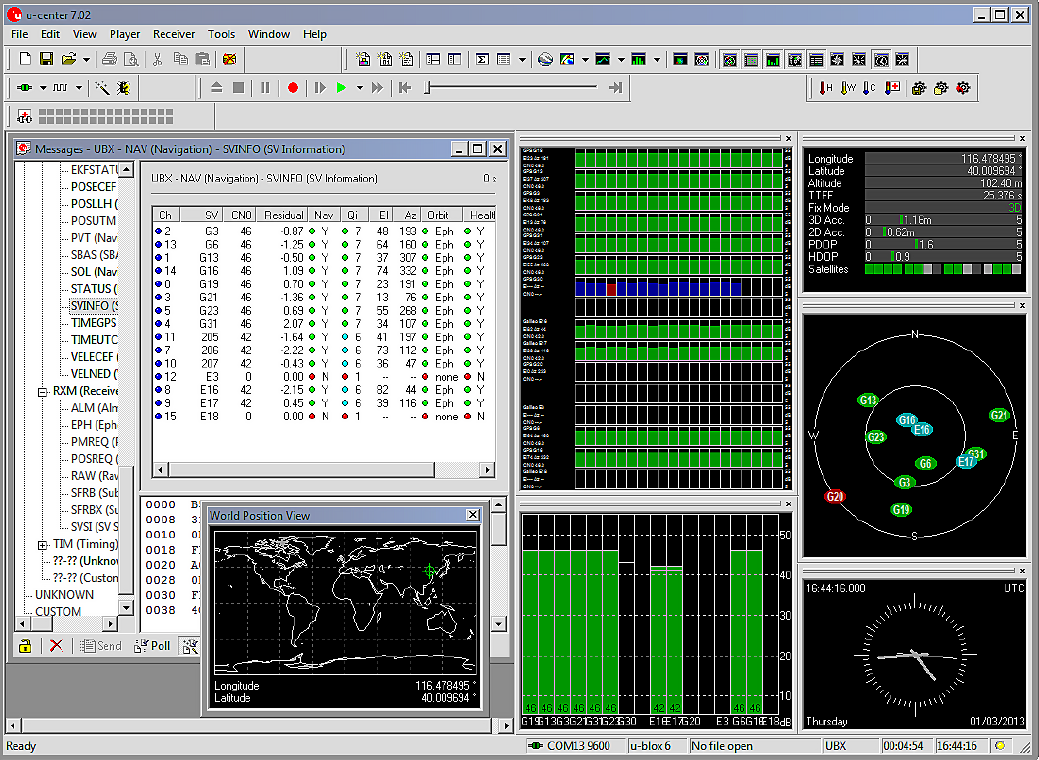Click the player position slider handle
This screenshot has width=1039, height=760.
427,88
